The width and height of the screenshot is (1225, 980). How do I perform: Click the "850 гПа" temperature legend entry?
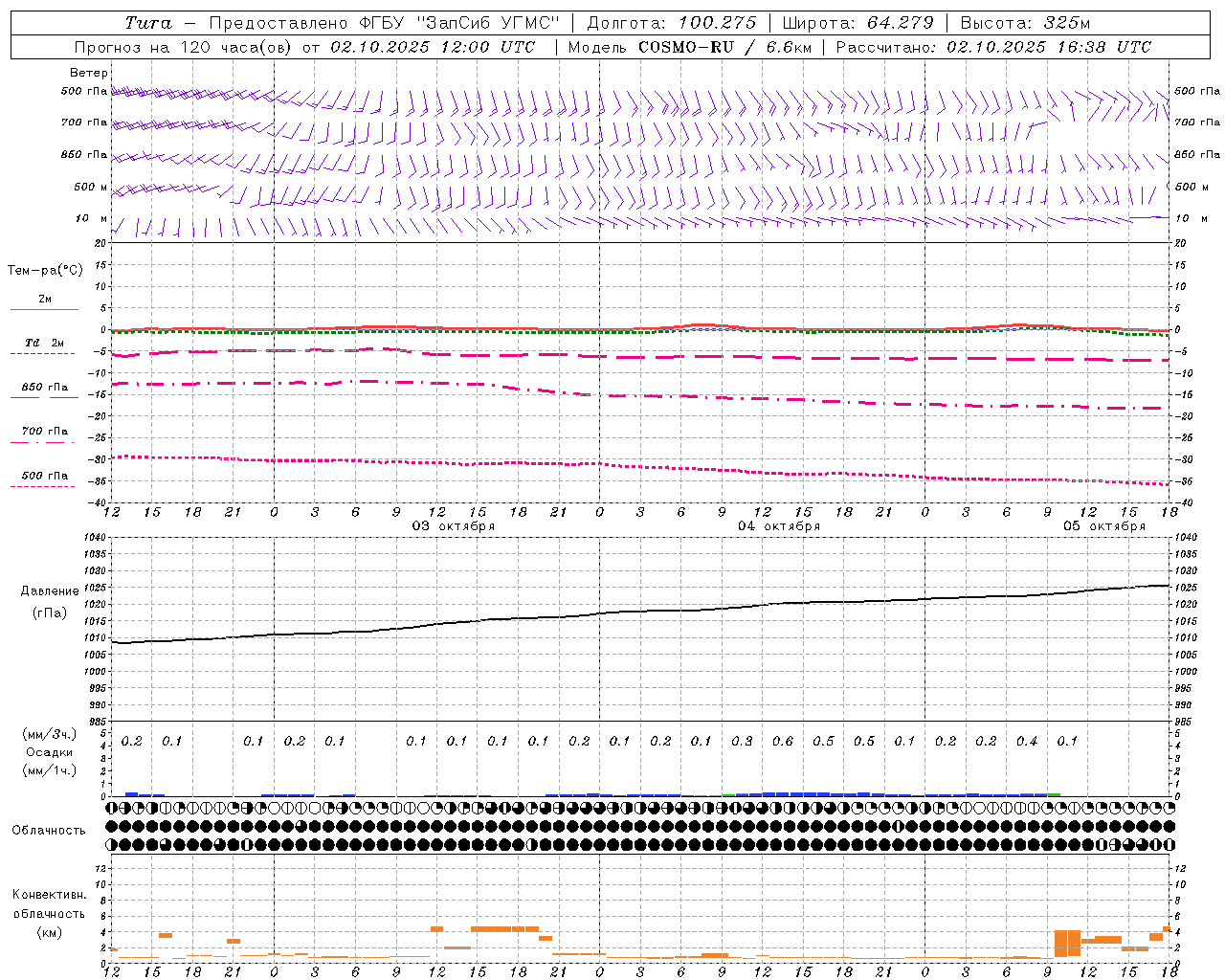tap(44, 388)
